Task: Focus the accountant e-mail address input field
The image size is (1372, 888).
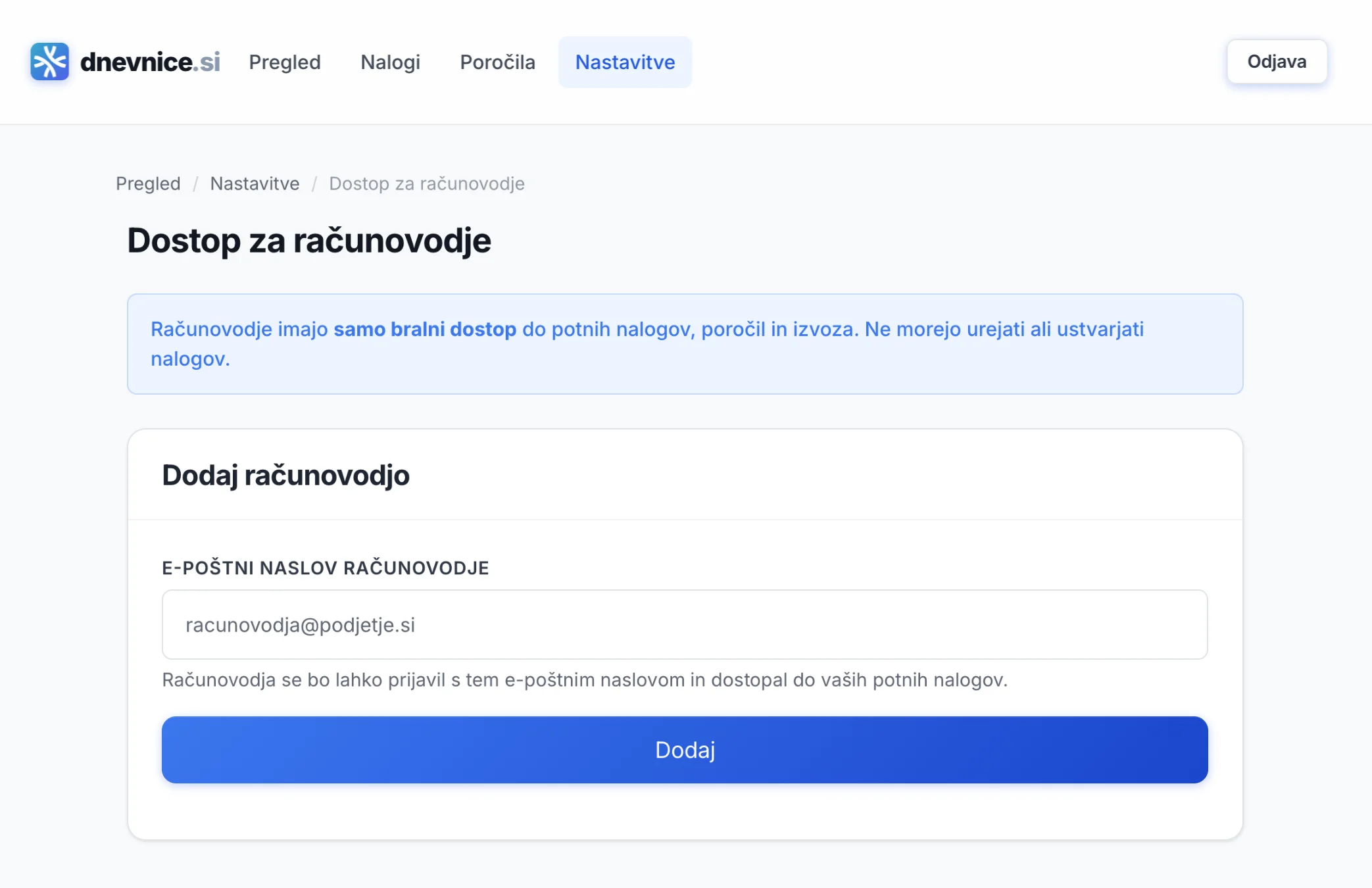Action: (684, 624)
